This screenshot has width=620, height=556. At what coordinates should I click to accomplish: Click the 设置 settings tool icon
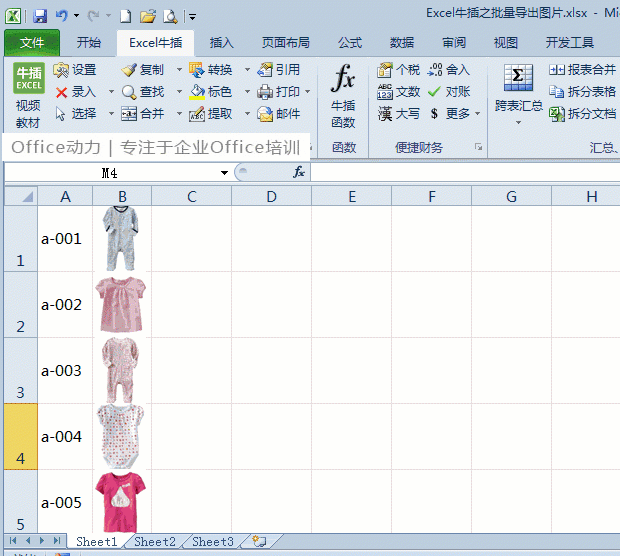(x=61, y=70)
